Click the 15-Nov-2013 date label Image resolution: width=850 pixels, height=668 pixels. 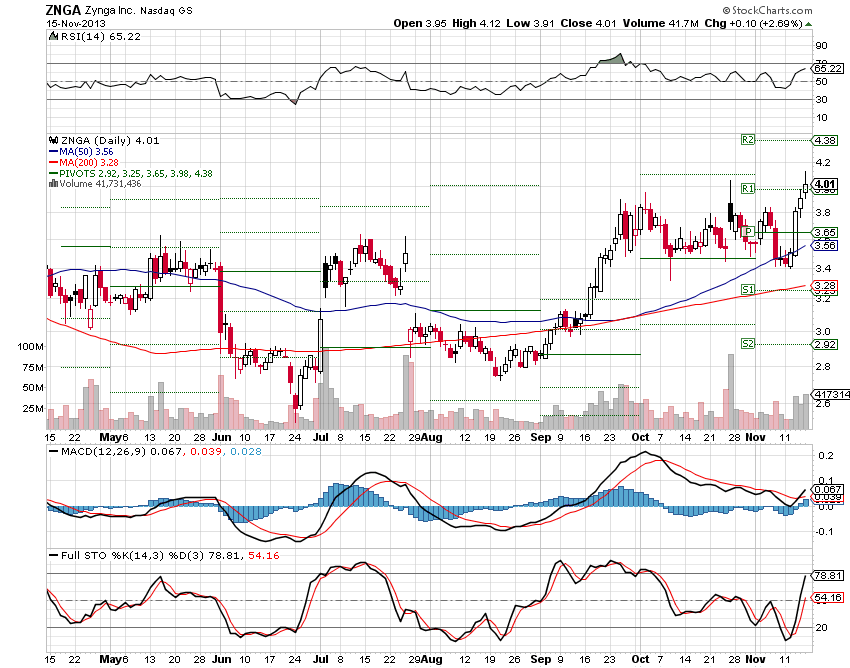click(76, 23)
